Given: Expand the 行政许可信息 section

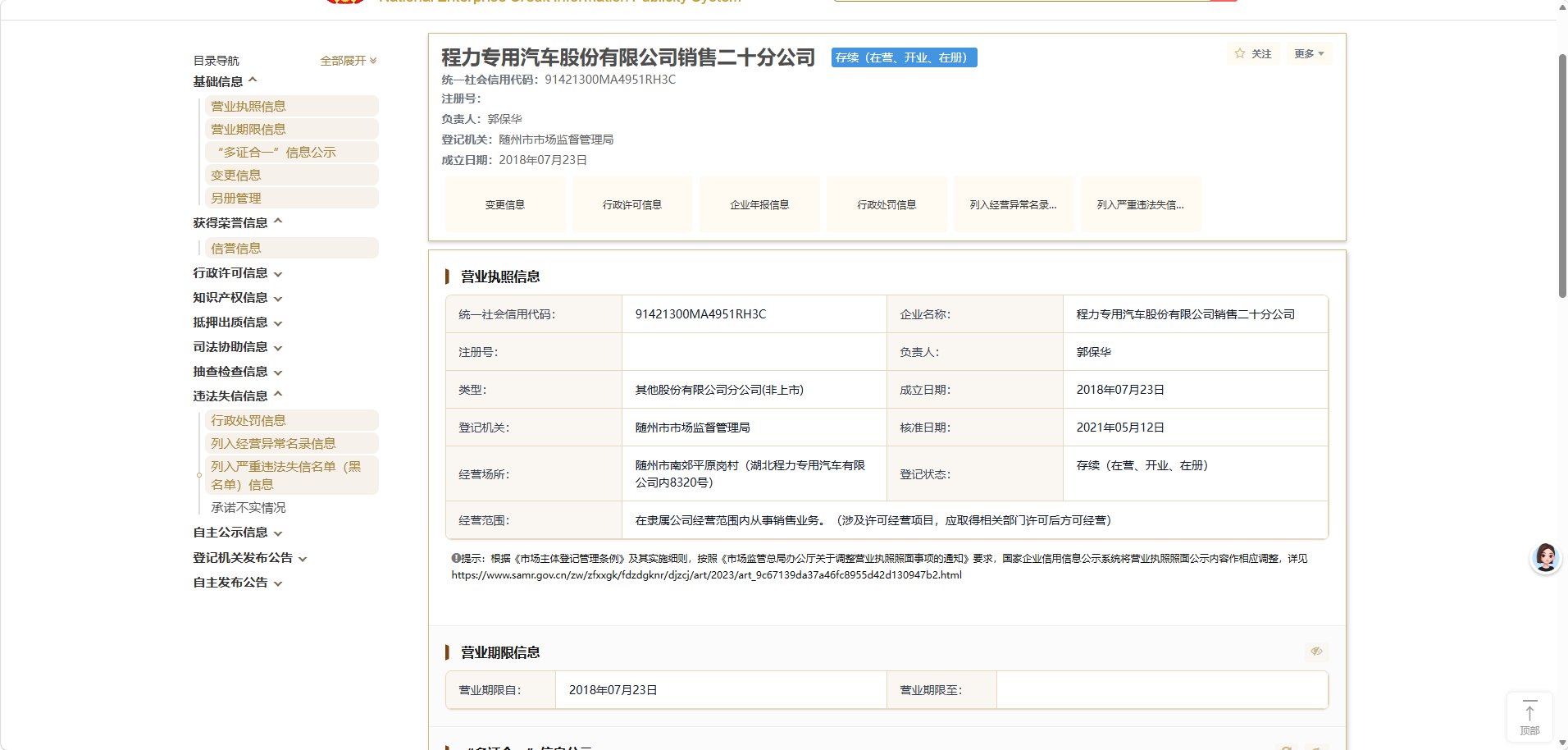Looking at the screenshot, I should click(238, 273).
